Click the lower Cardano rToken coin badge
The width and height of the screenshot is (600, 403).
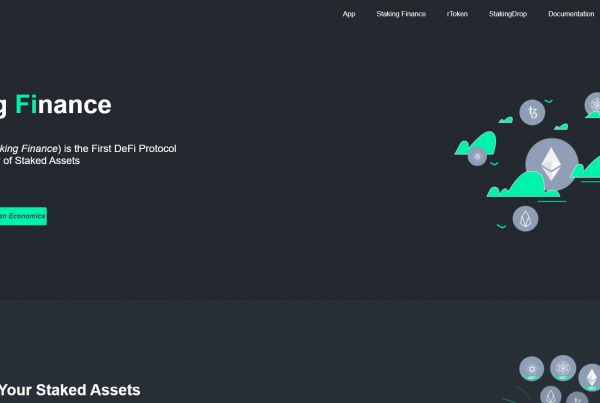[532, 369]
